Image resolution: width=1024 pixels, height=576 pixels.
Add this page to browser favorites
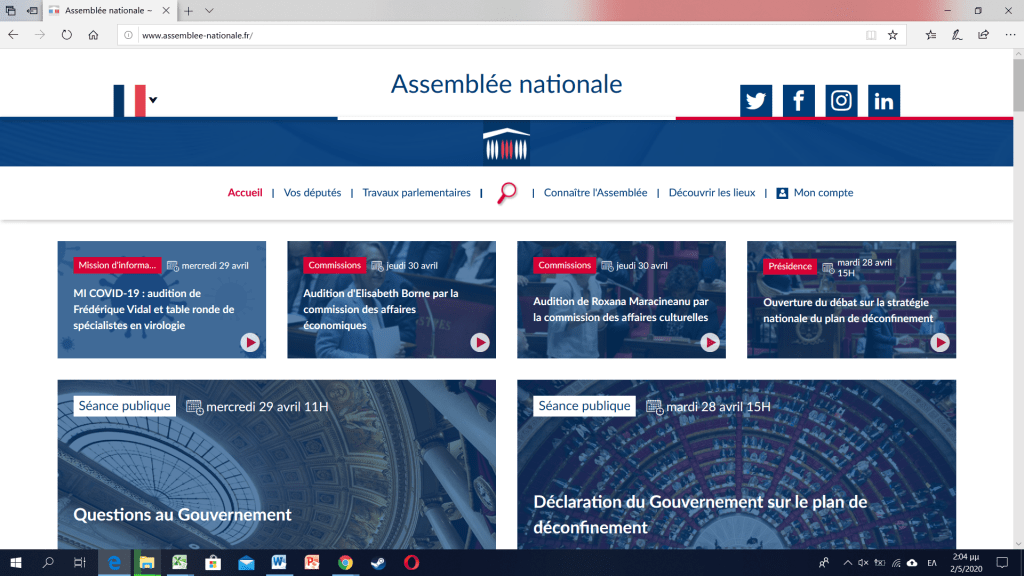pyautogui.click(x=893, y=34)
